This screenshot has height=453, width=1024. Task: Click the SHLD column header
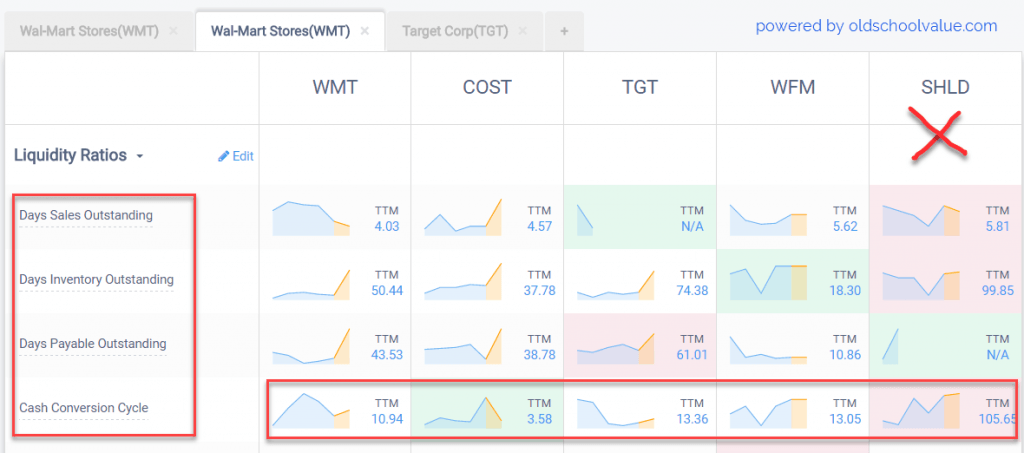coord(946,88)
